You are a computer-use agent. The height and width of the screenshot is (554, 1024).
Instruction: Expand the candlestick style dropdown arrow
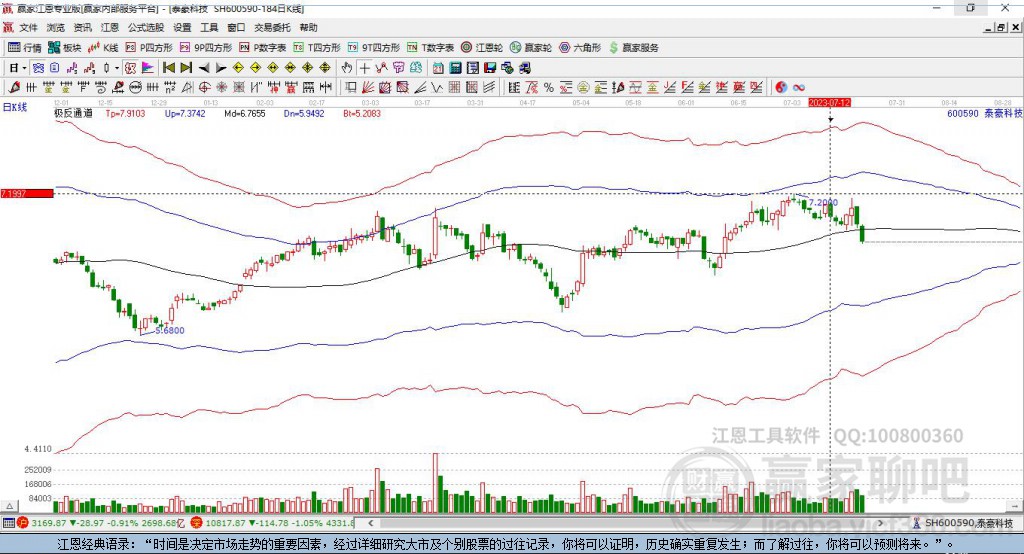point(117,68)
